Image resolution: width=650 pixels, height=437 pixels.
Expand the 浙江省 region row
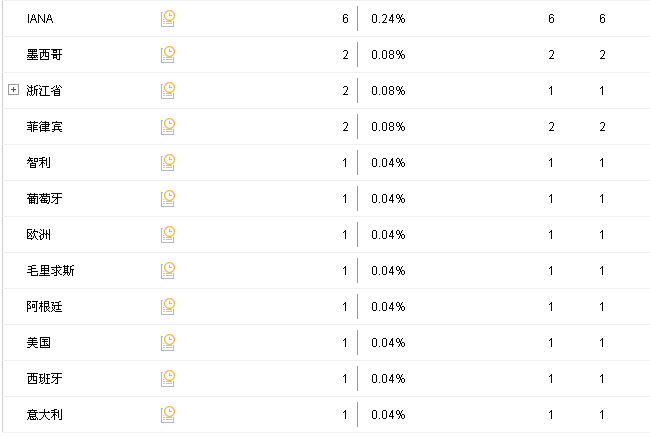[x=13, y=90]
